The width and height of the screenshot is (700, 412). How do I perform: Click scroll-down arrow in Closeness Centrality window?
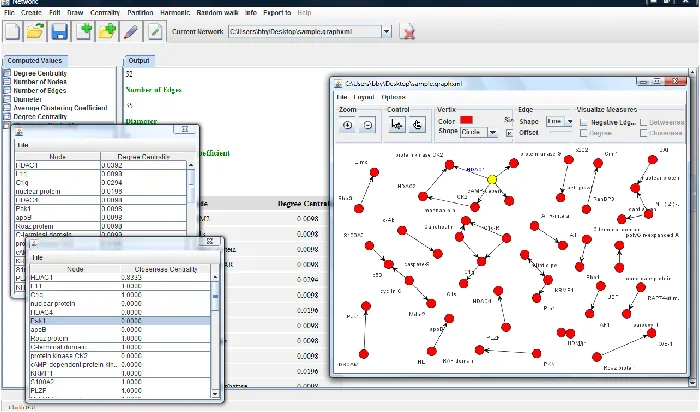(215, 394)
